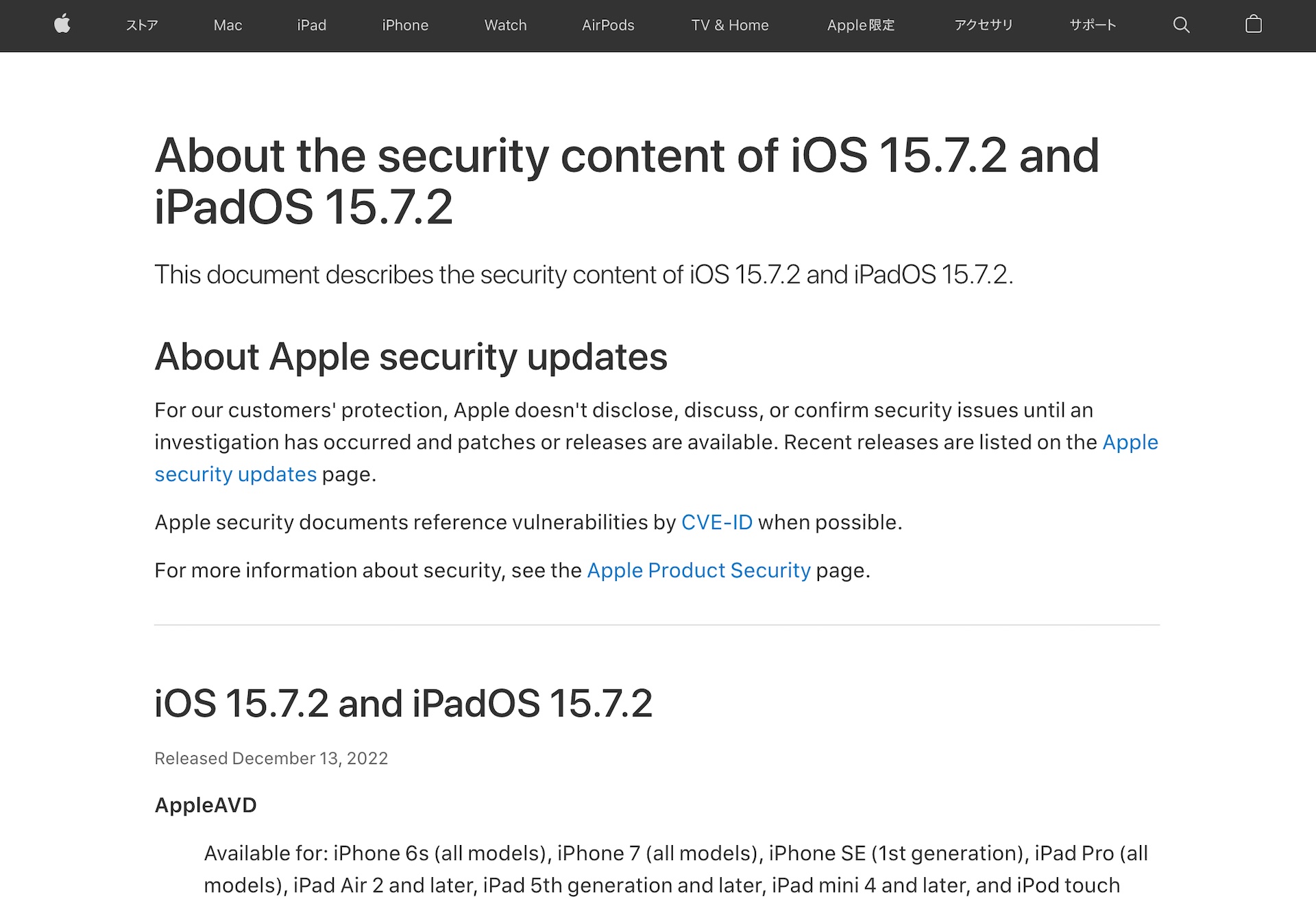Open the AirPods navigation link
Image resolution: width=1316 pixels, height=906 pixels.
click(607, 25)
